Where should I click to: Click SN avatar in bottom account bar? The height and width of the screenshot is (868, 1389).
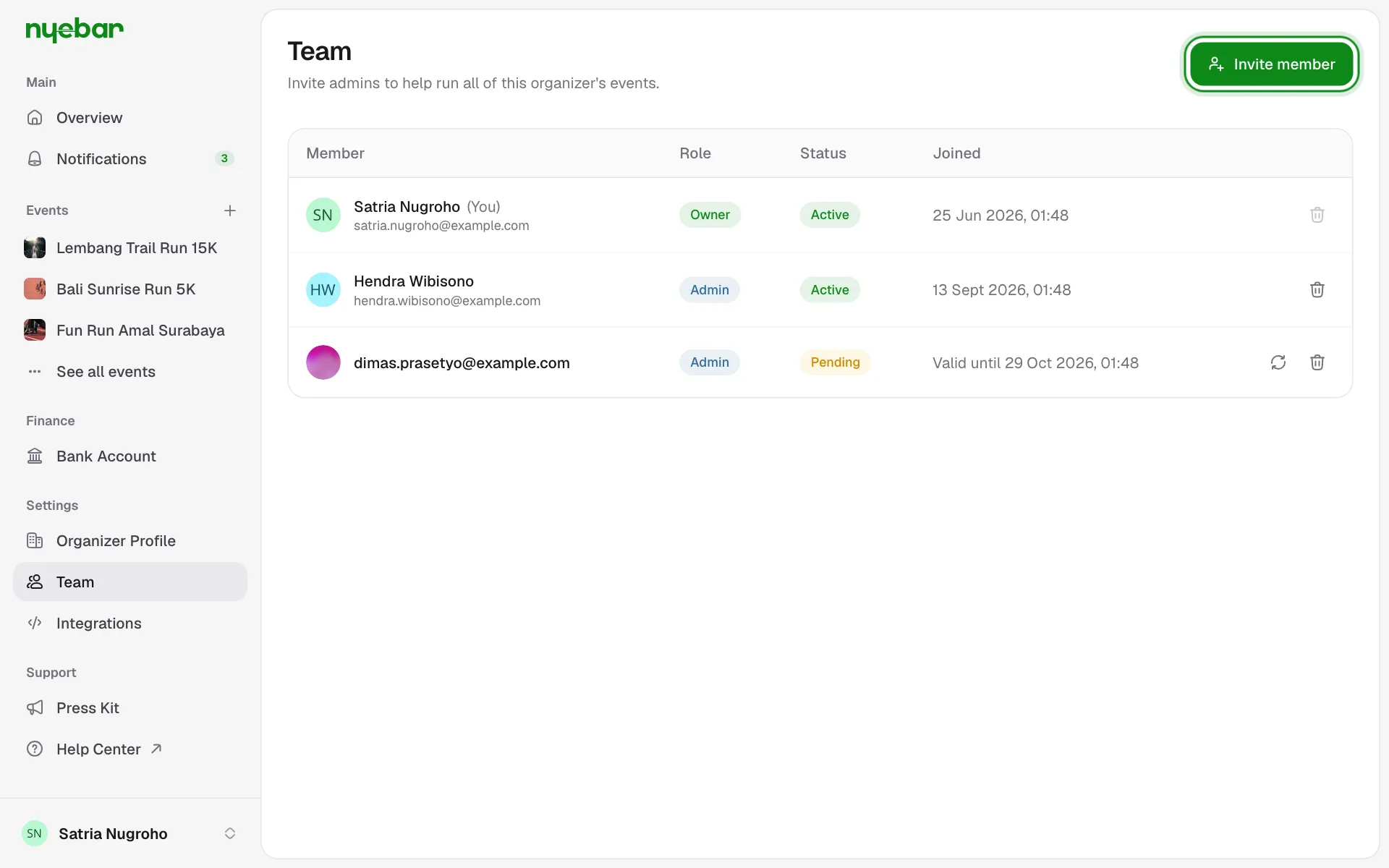click(x=35, y=833)
